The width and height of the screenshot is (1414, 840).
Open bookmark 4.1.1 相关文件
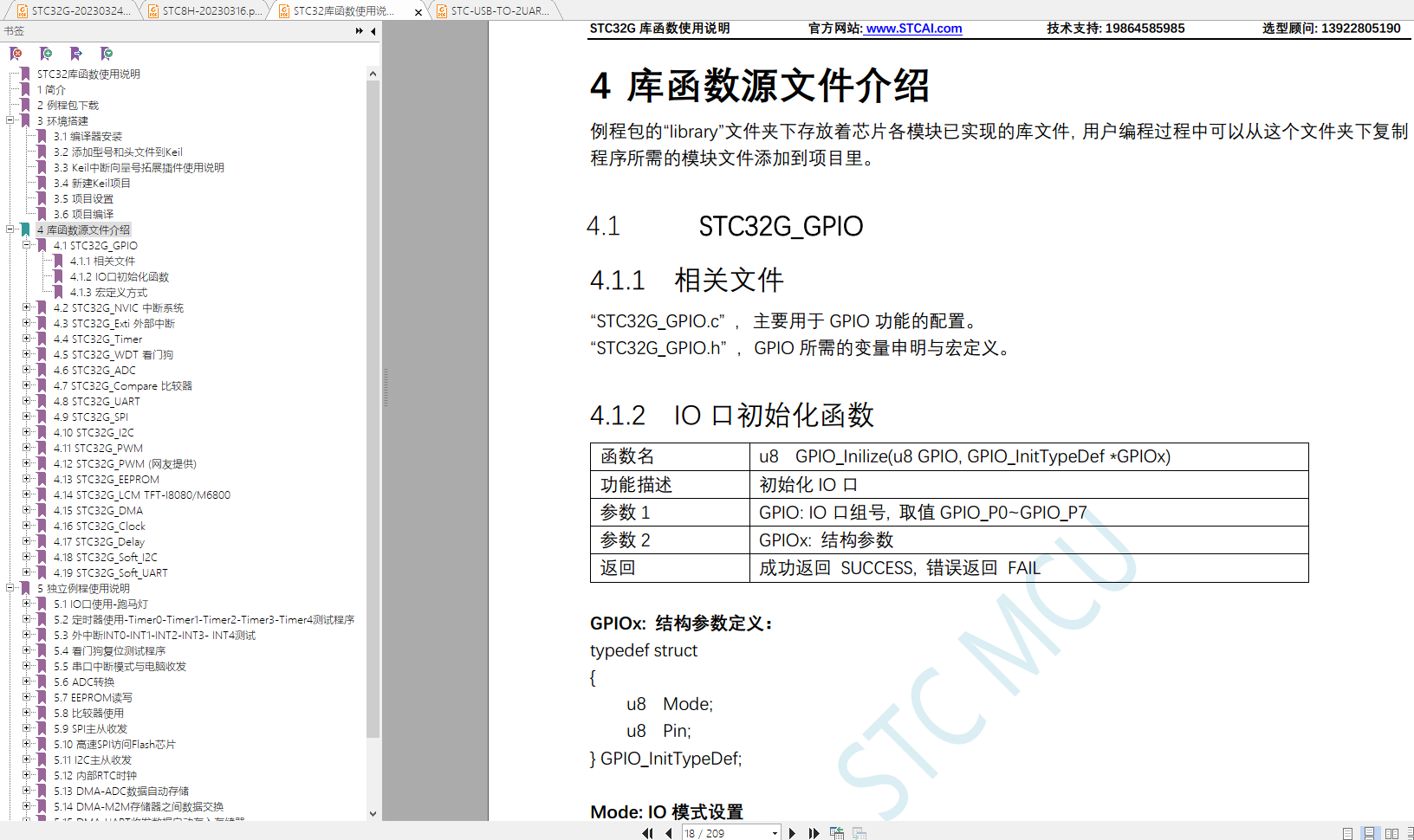point(102,262)
